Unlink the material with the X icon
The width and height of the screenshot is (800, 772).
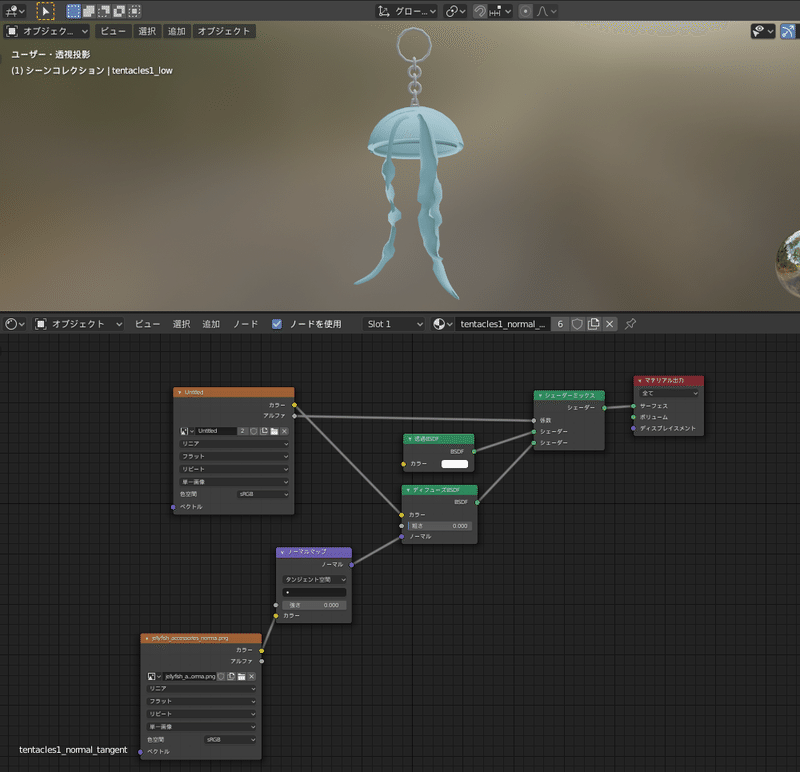tap(610, 324)
